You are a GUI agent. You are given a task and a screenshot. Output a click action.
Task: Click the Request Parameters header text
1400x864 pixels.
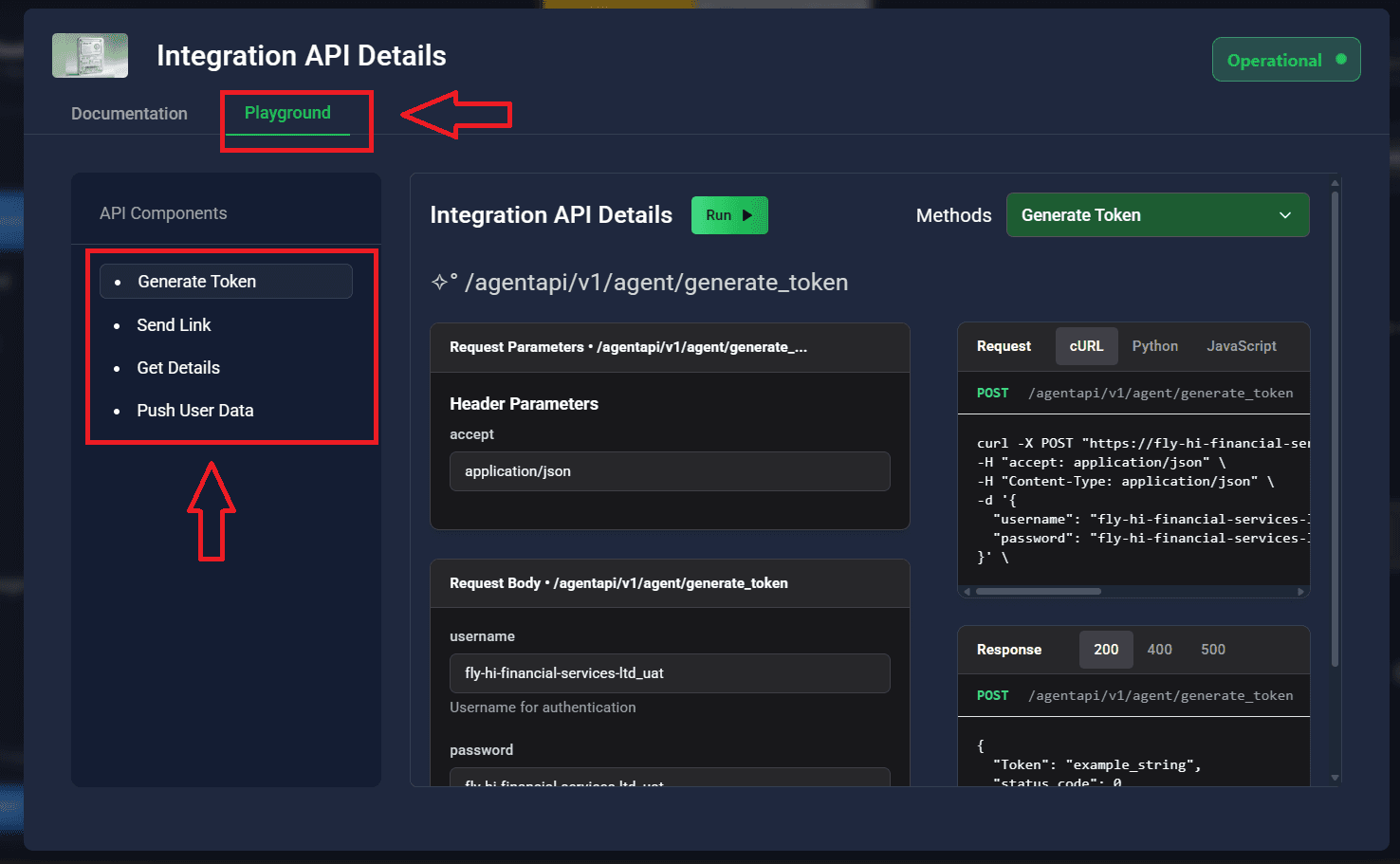pos(628,347)
